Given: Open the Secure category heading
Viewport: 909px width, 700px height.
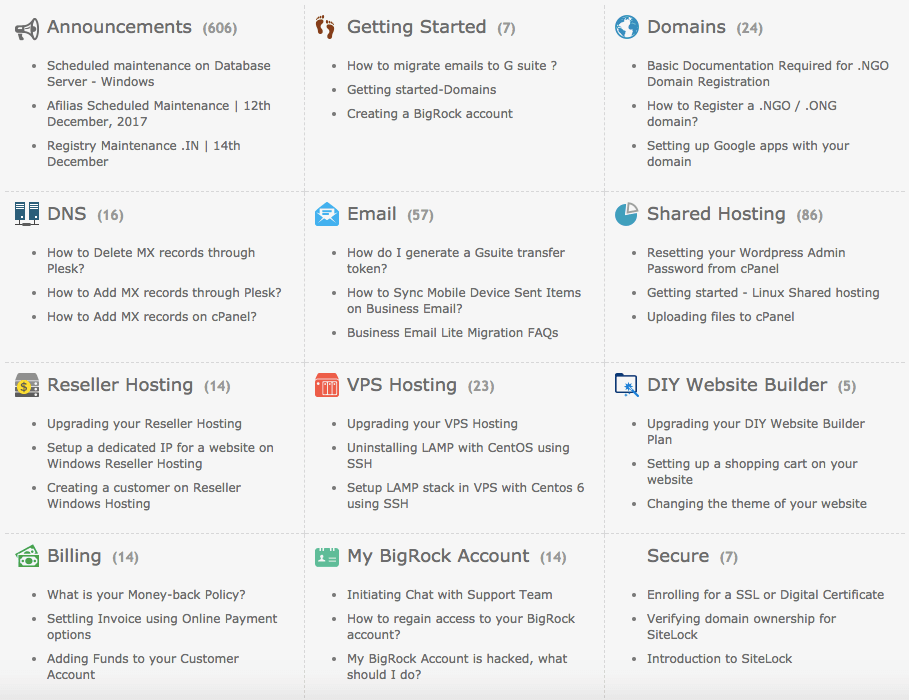Looking at the screenshot, I should pos(678,556).
